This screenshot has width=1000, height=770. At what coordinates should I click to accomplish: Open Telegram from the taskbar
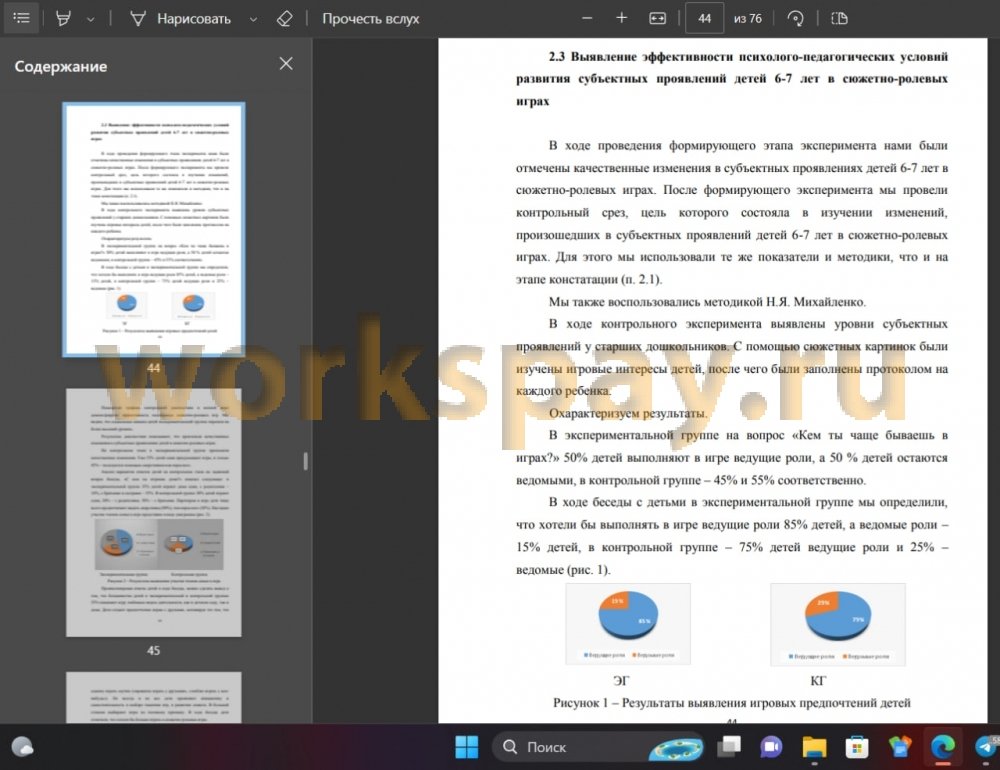pyautogui.click(x=986, y=746)
